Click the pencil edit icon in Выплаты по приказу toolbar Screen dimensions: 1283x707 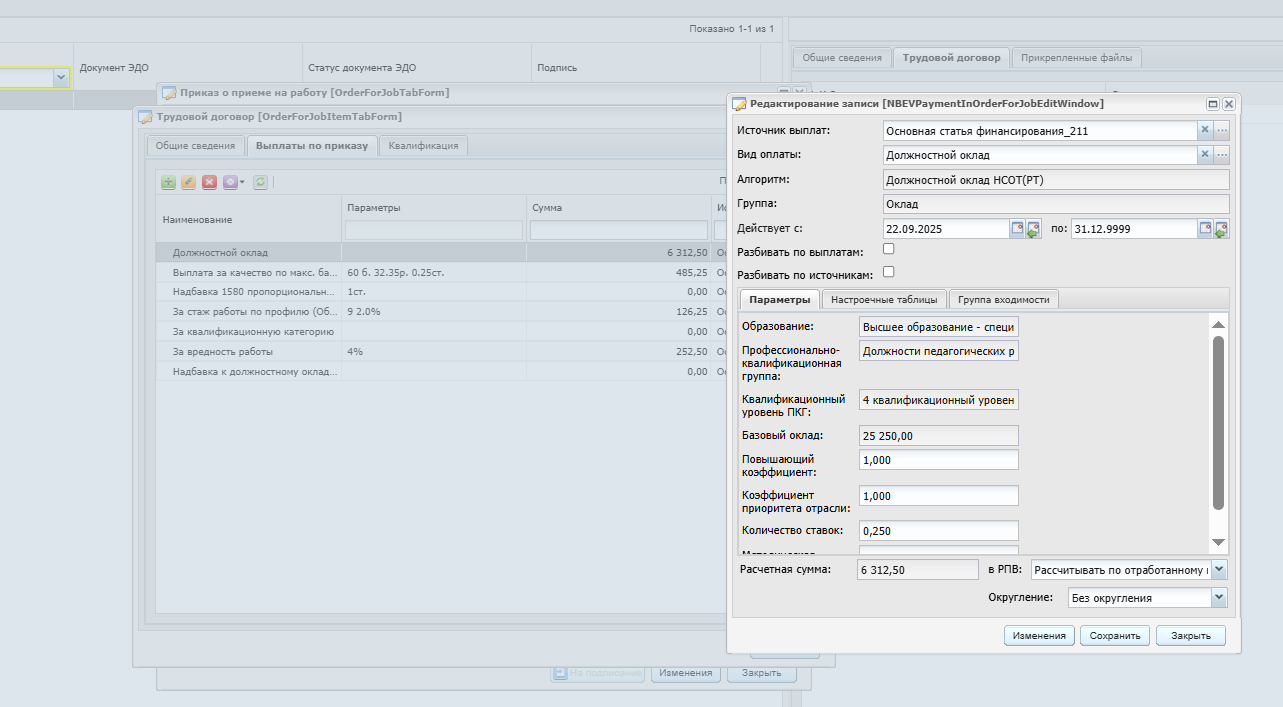pos(188,182)
